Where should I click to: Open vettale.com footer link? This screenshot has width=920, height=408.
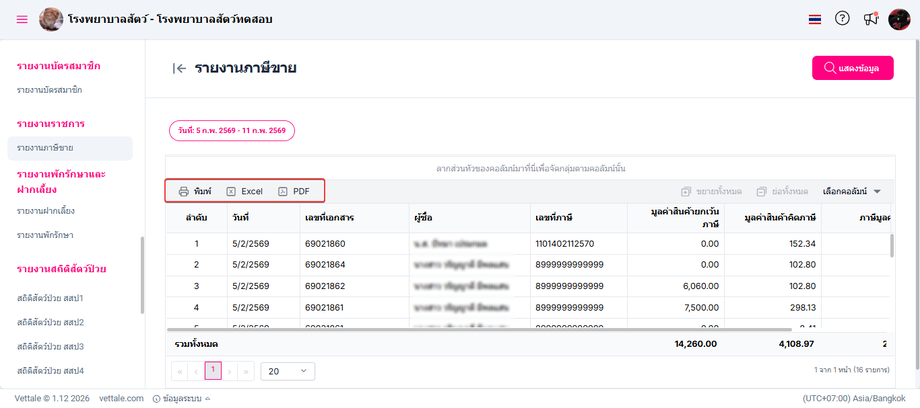[x=121, y=398]
